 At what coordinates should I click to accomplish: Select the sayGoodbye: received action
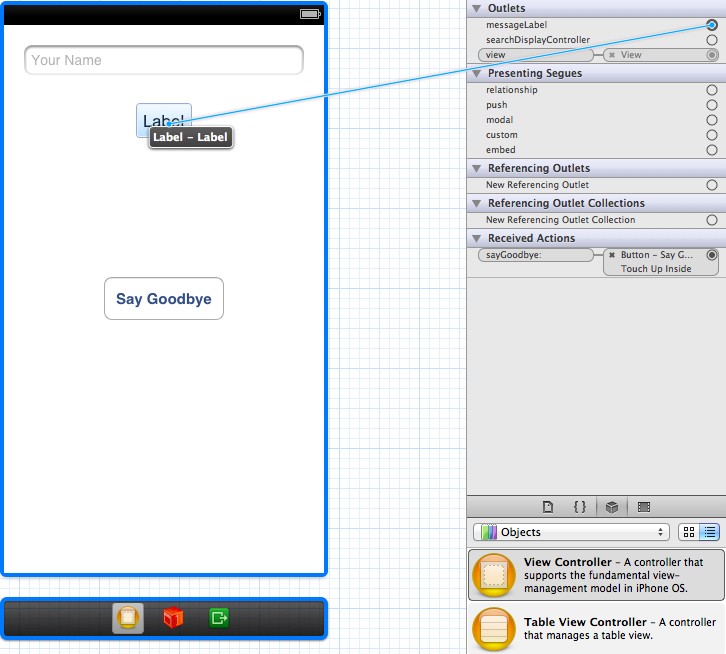(536, 255)
